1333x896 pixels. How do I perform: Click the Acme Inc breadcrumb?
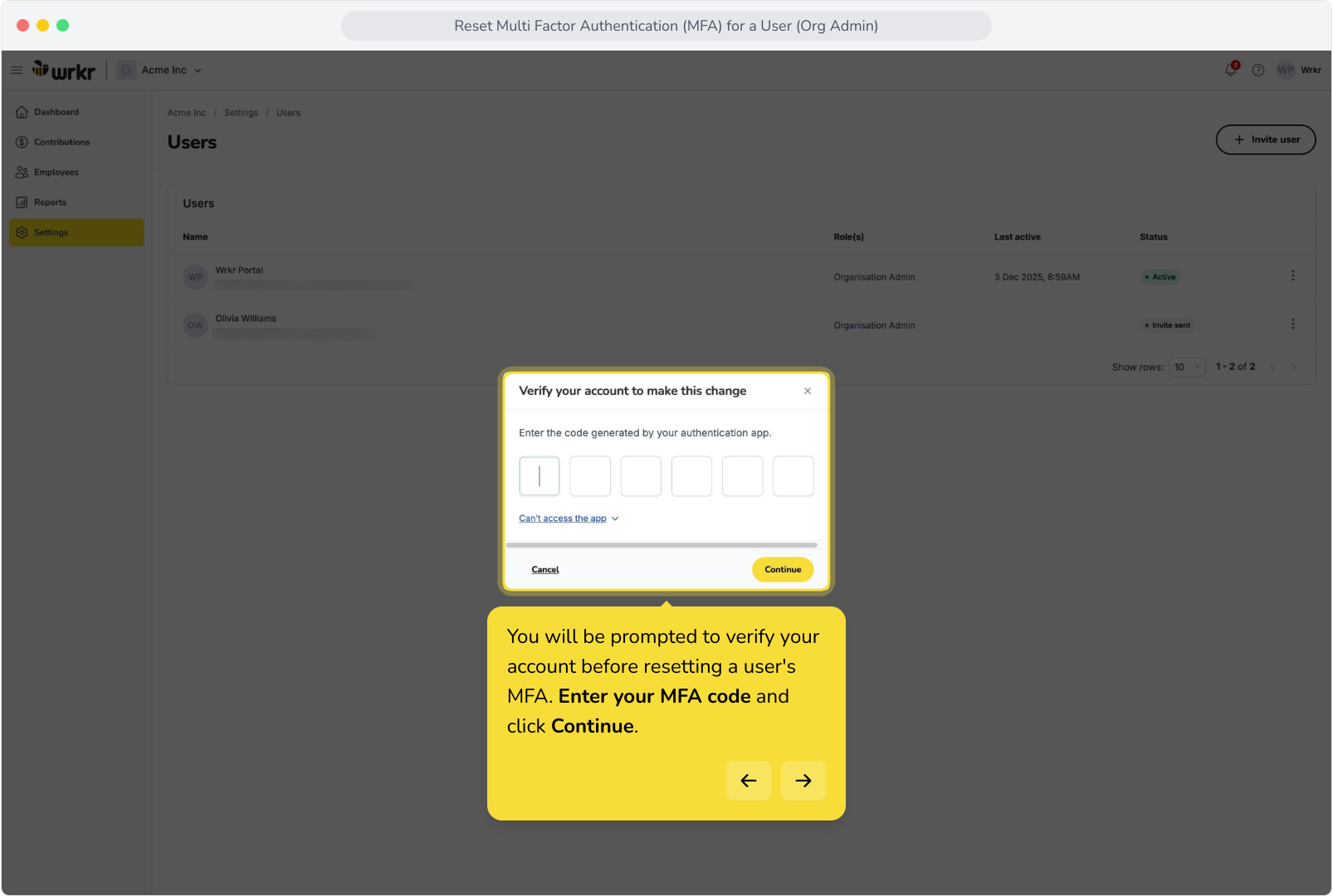[x=187, y=113]
